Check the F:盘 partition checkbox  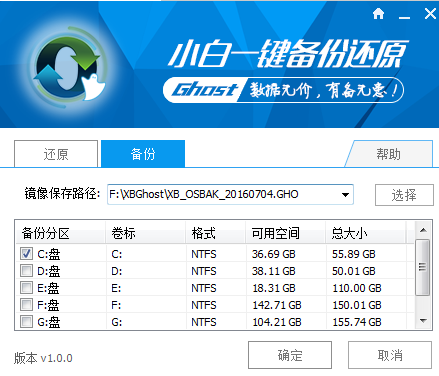pyautogui.click(x=26, y=305)
